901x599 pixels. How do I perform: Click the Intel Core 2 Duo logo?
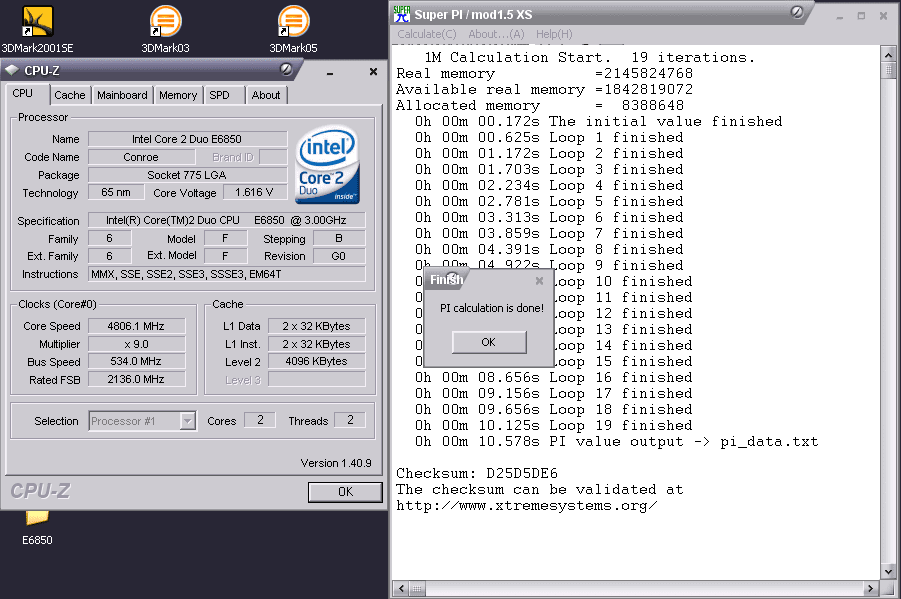coord(327,165)
